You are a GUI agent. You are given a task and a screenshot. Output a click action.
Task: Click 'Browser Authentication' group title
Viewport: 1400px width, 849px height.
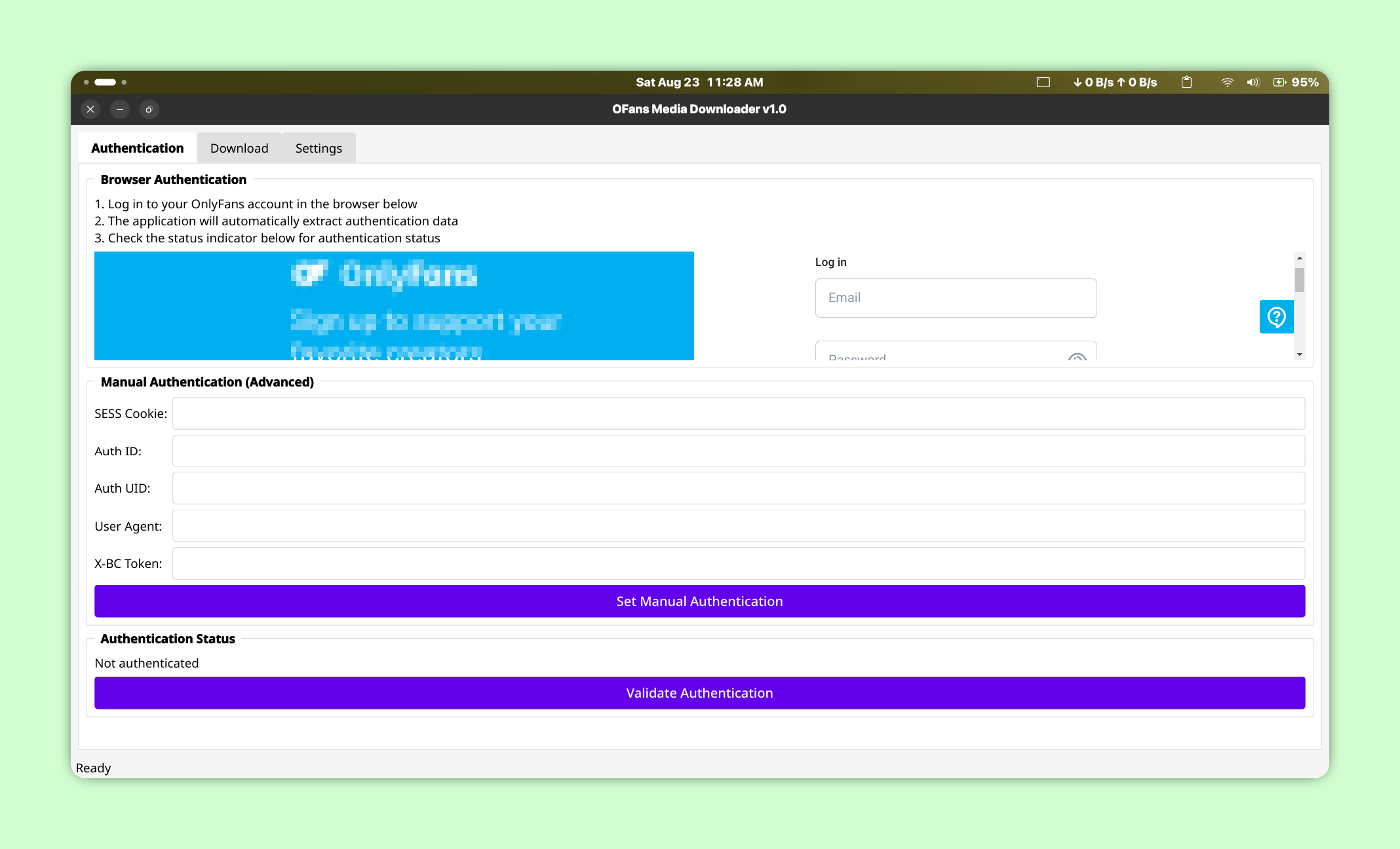pos(173,179)
